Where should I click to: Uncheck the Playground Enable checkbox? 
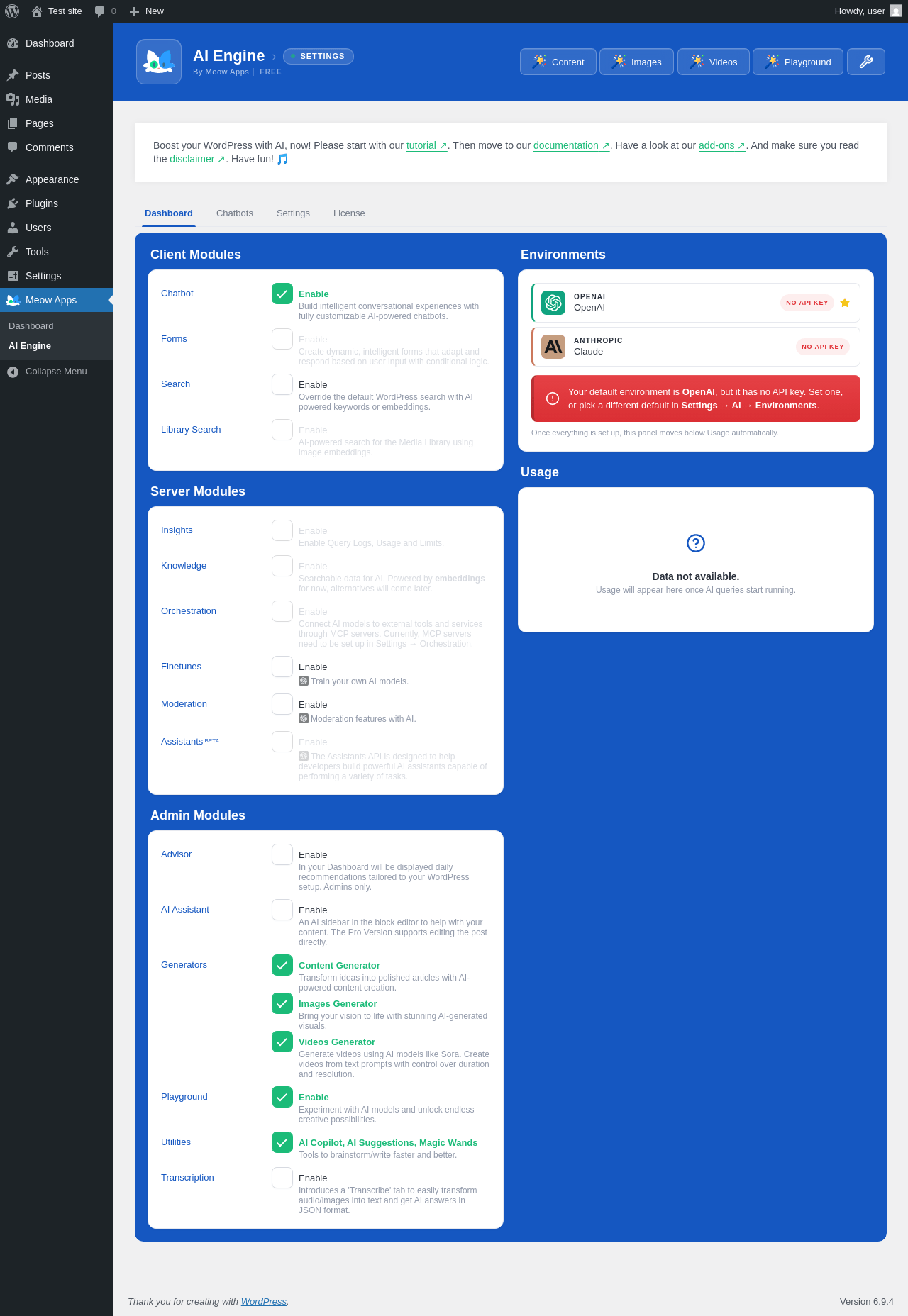point(282,1097)
